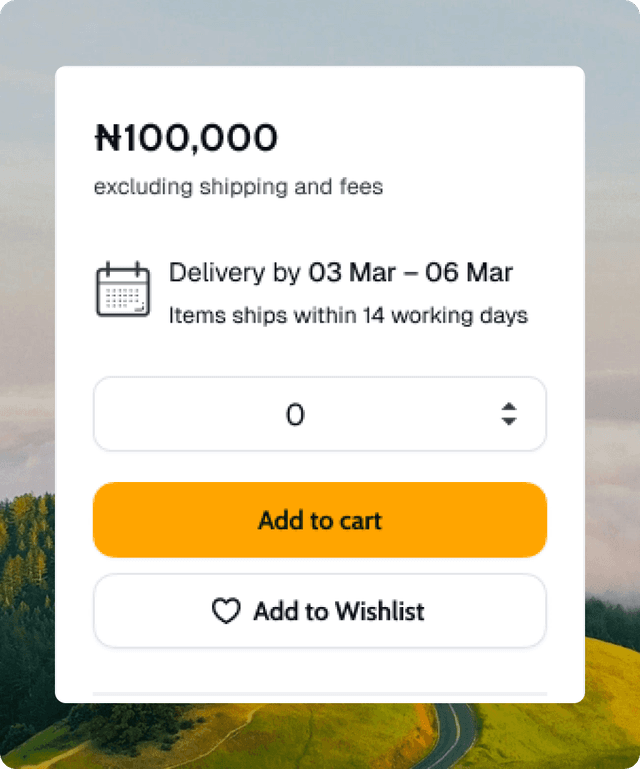Viewport: 640px width, 769px height.
Task: Click the heart icon beside Add to Wishlist
Action: (226, 611)
